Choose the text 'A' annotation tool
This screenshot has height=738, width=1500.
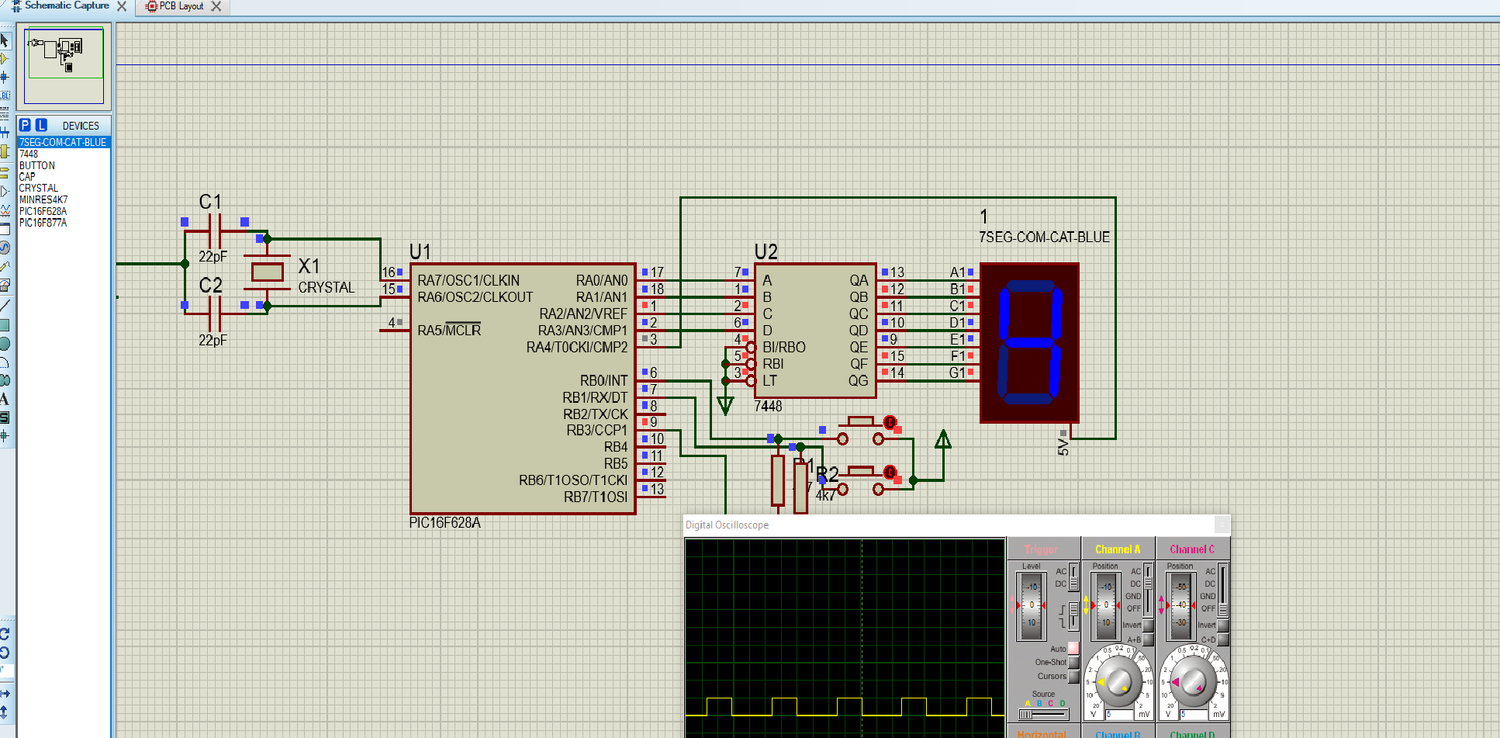[5, 400]
